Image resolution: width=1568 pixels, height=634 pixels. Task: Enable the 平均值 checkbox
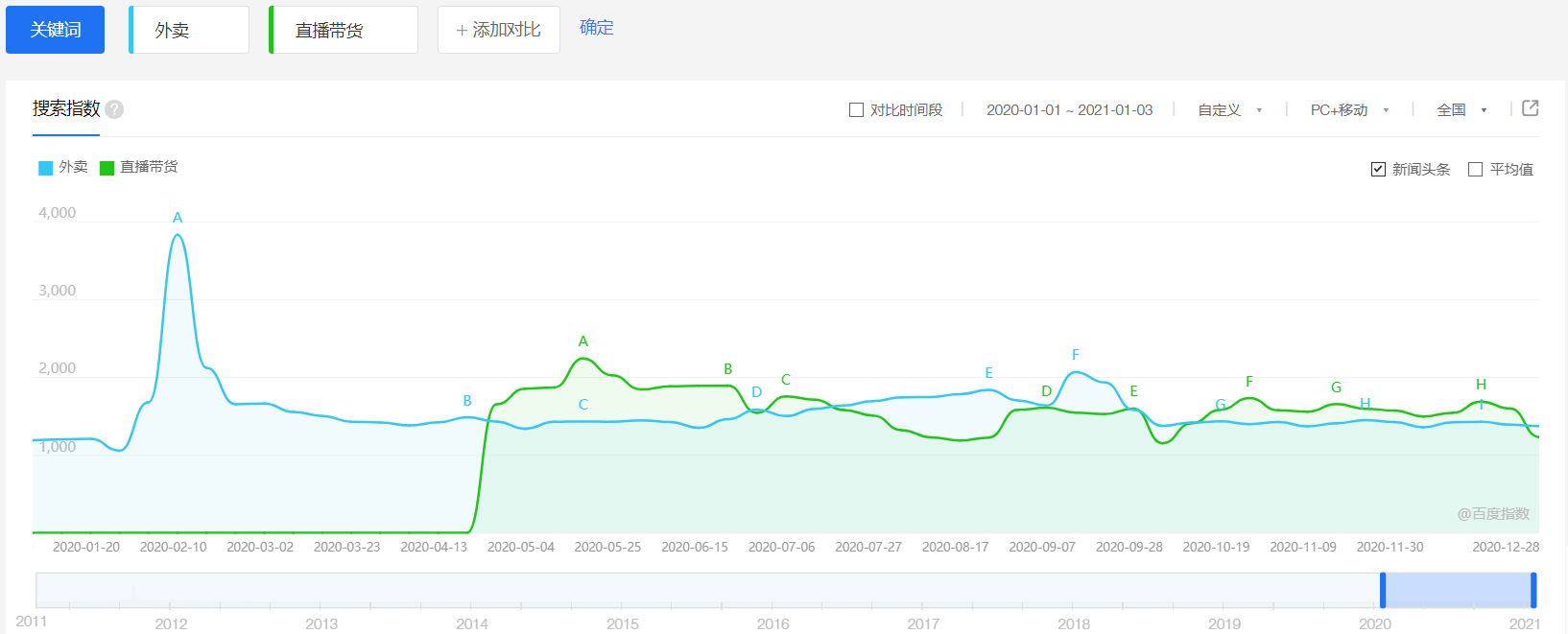[1475, 170]
